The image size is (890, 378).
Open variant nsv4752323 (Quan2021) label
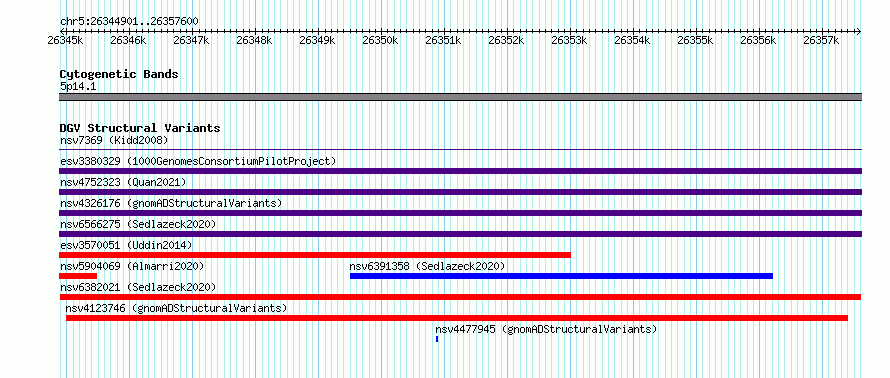[123, 182]
